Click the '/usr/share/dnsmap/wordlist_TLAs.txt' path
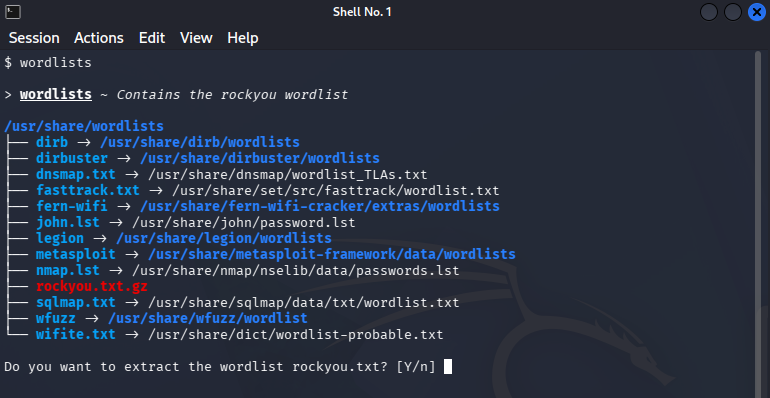The image size is (770, 398). click(288, 174)
